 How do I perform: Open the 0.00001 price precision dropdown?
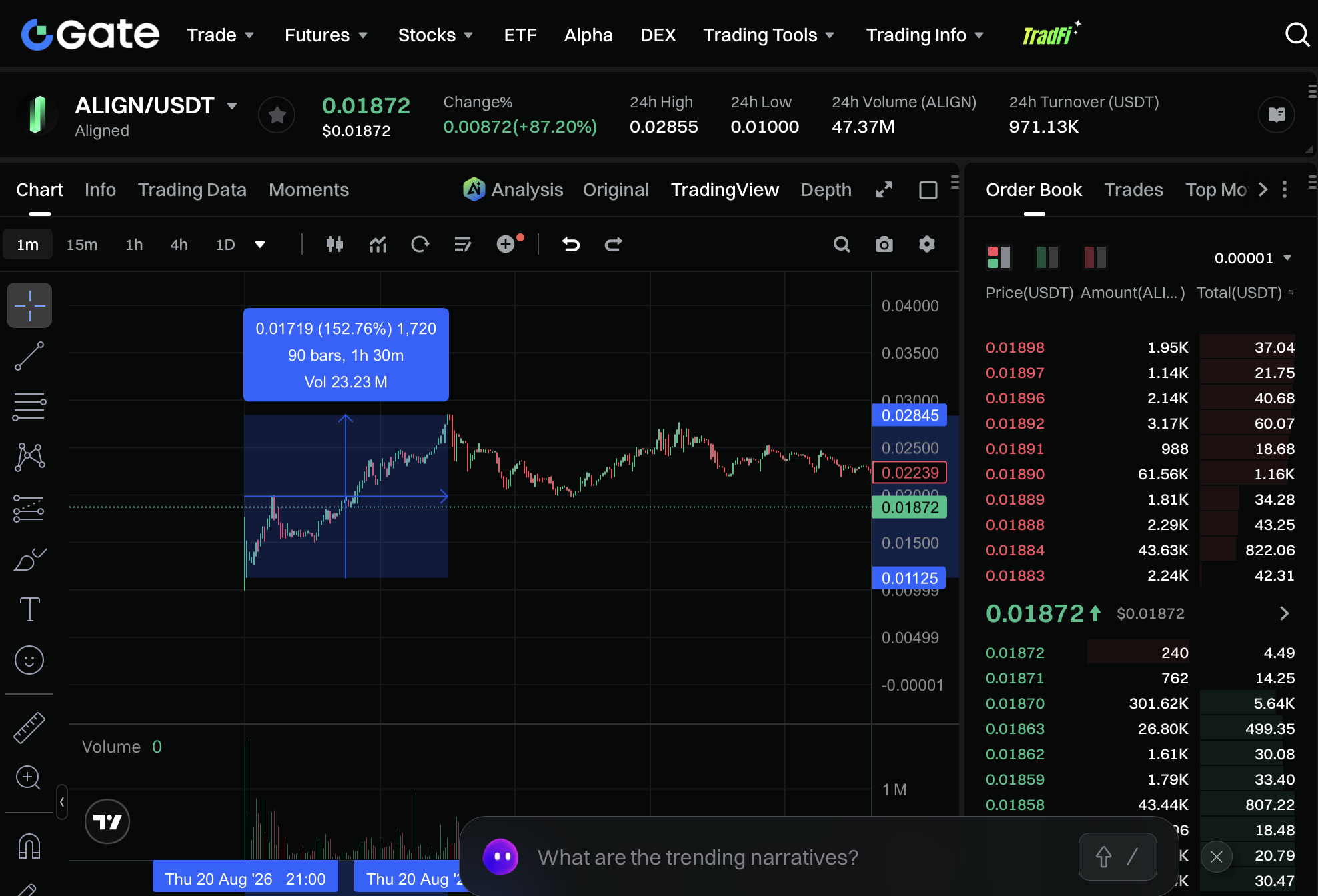(x=1253, y=258)
